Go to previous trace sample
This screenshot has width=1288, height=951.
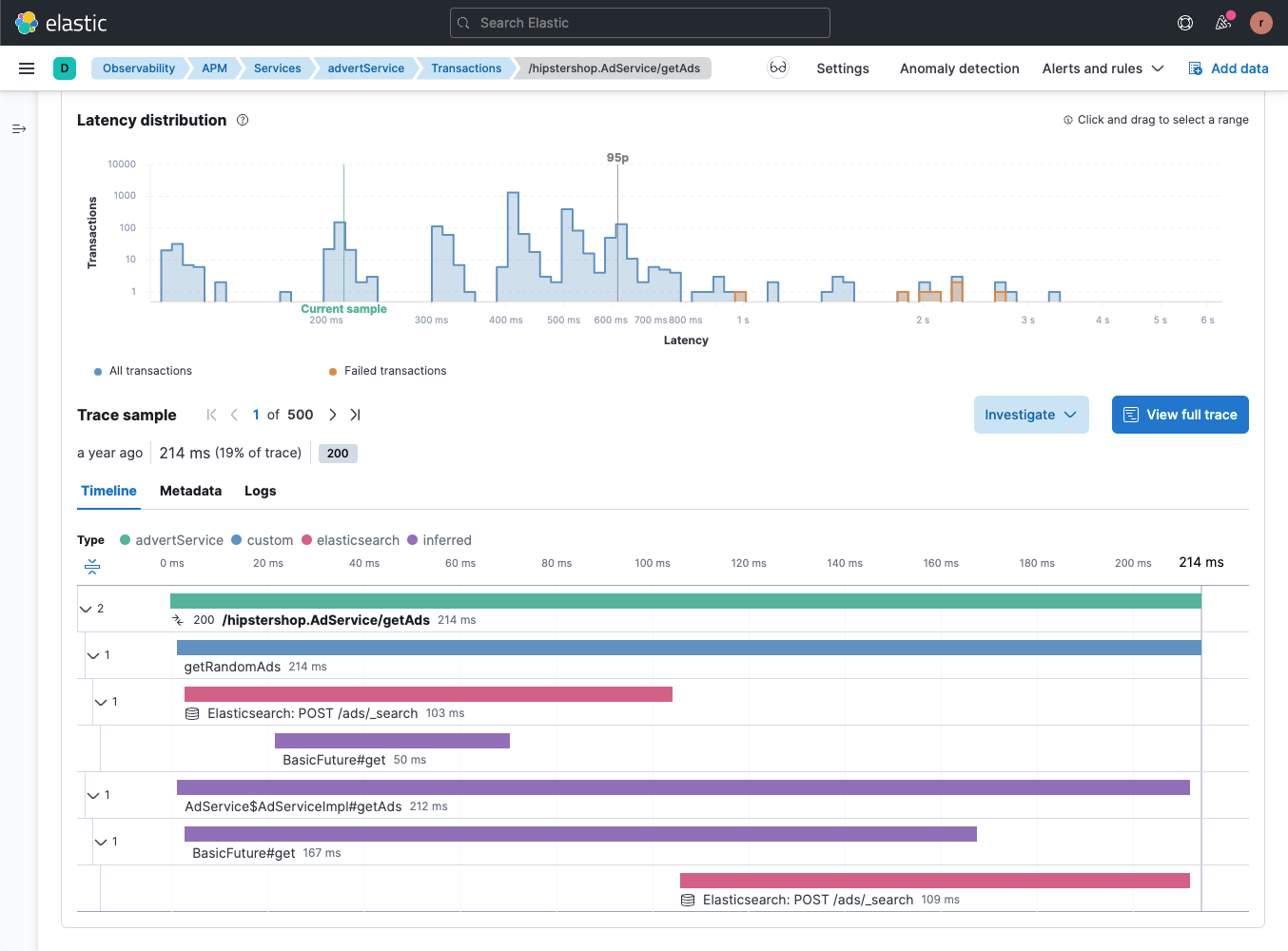coord(234,415)
